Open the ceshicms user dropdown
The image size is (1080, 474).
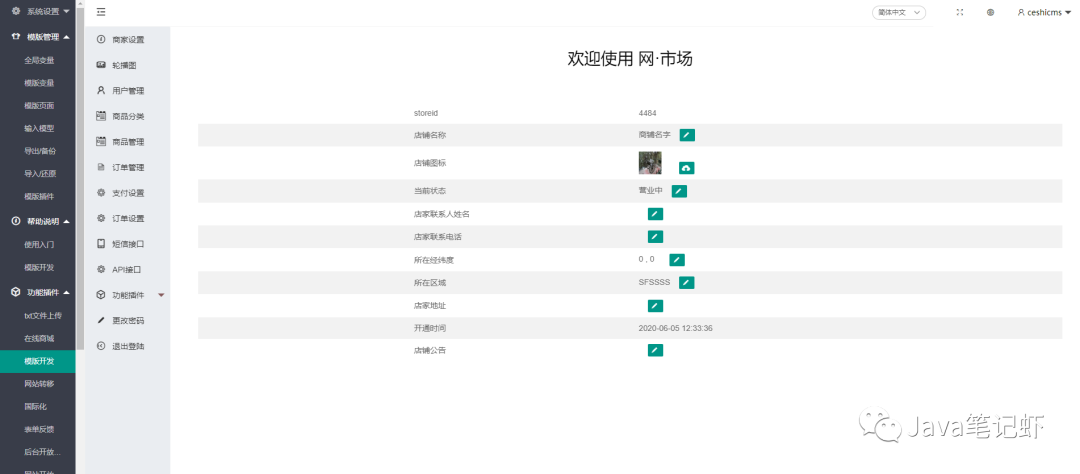[x=1044, y=12]
